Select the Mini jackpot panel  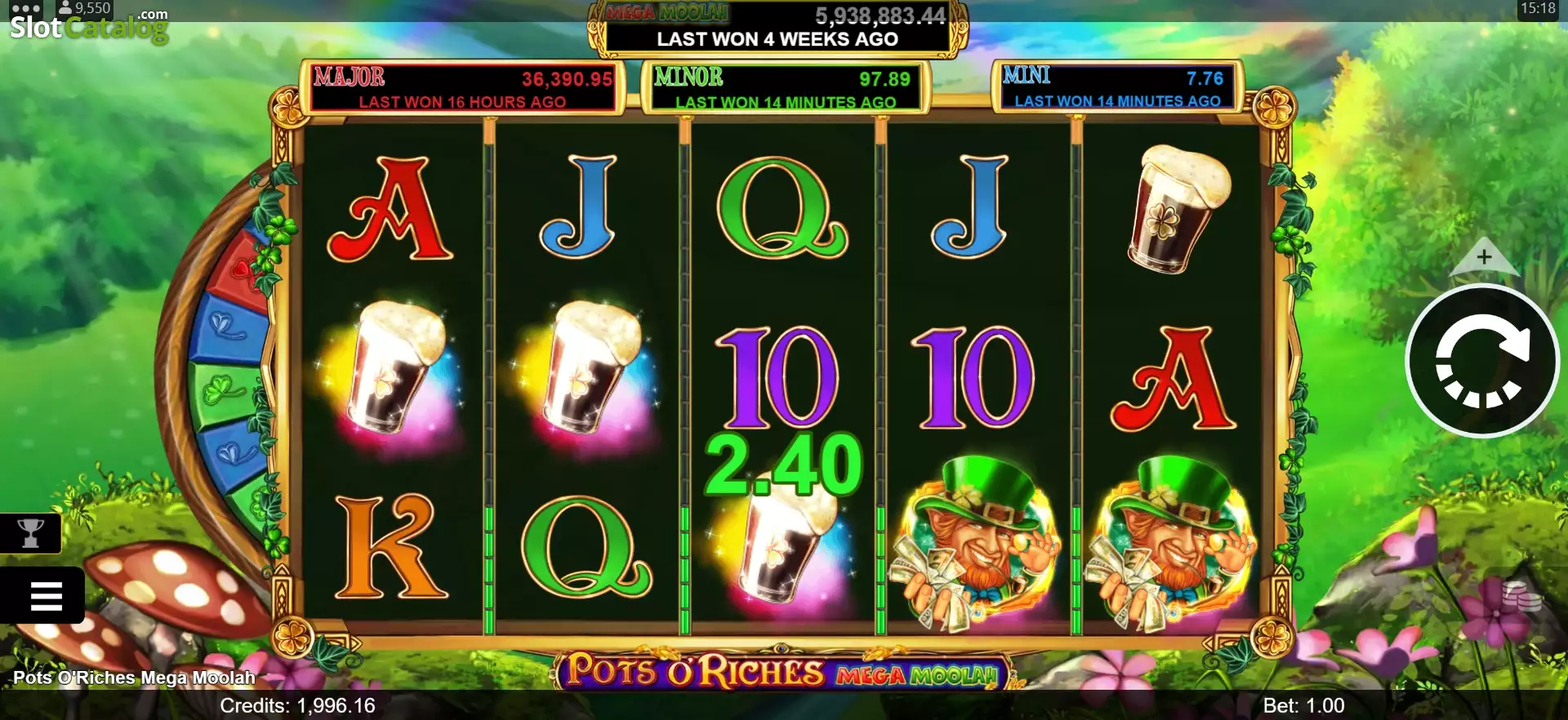tap(1116, 87)
